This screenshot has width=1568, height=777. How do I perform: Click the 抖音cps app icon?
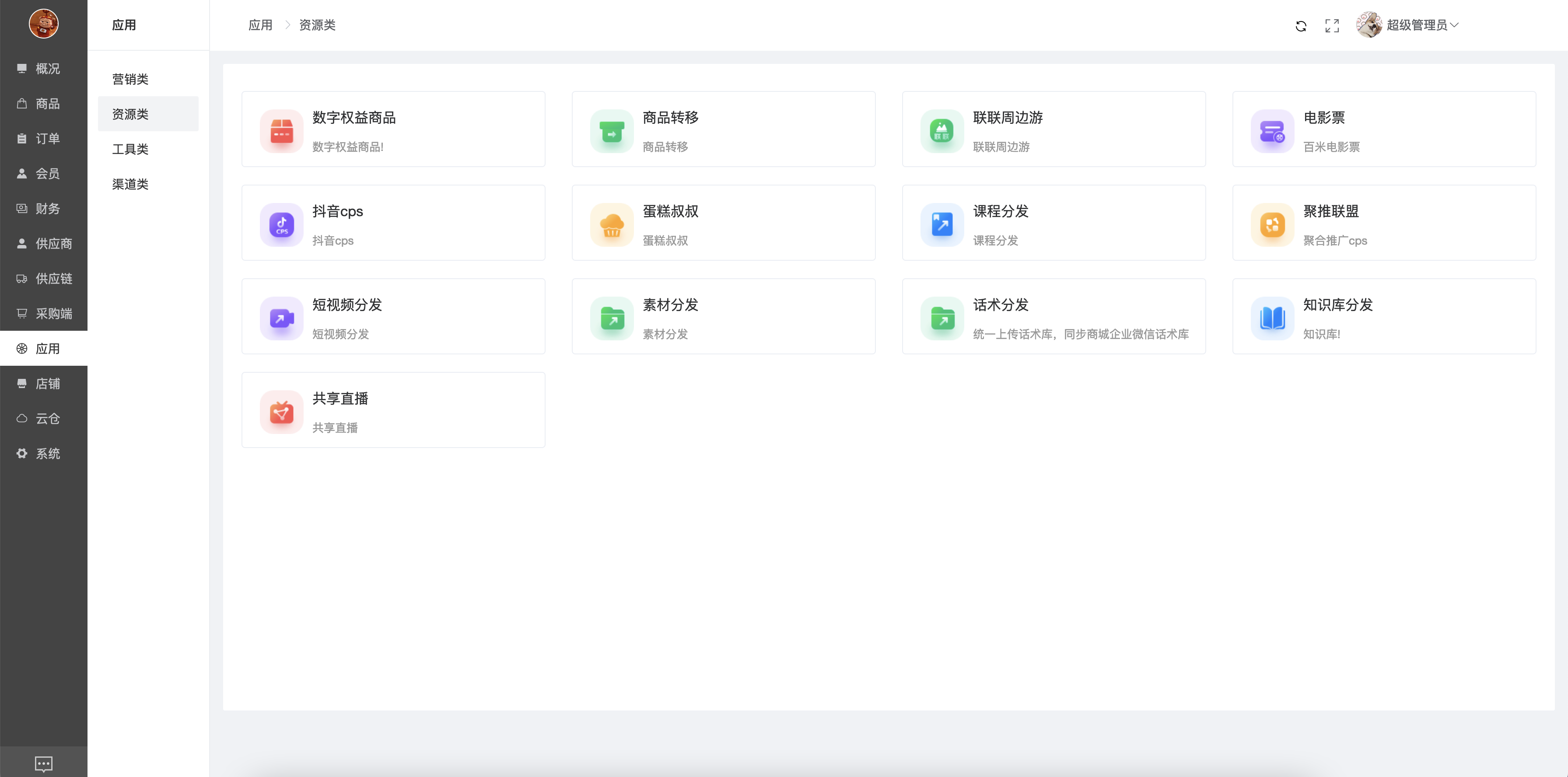point(281,224)
